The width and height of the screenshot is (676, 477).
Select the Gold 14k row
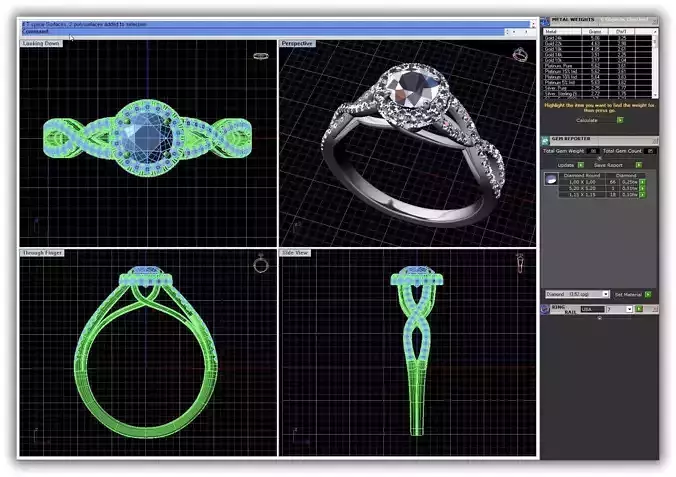[598, 55]
